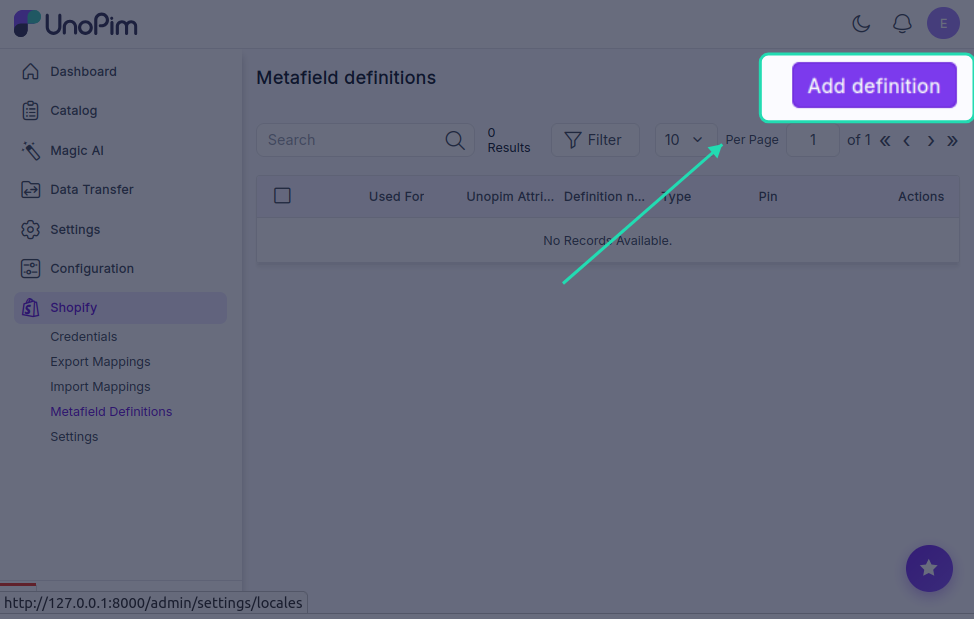Open Shopify Credentials submenu
The width and height of the screenshot is (974, 619).
point(84,337)
